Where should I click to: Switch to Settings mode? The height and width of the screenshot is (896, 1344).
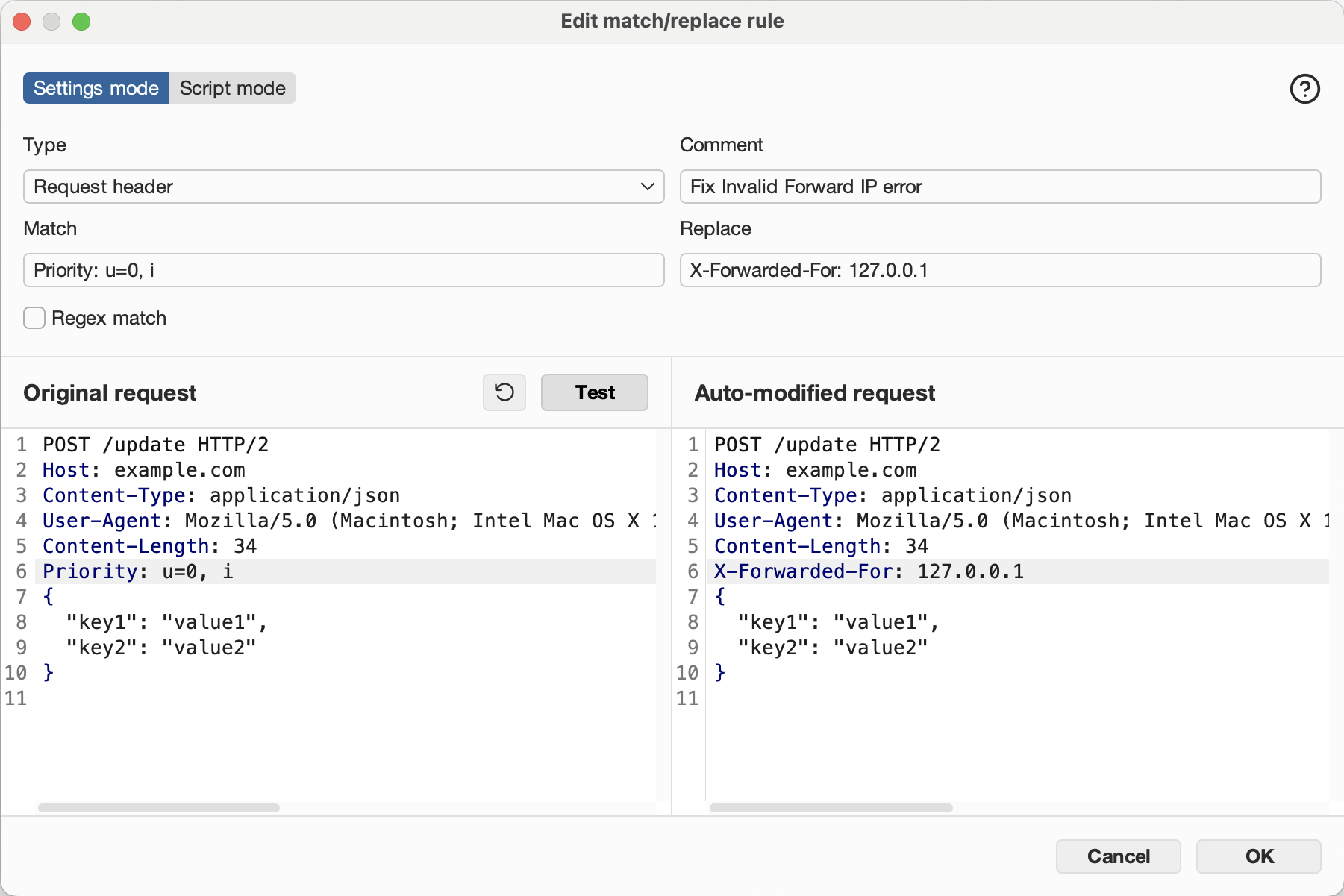(96, 88)
